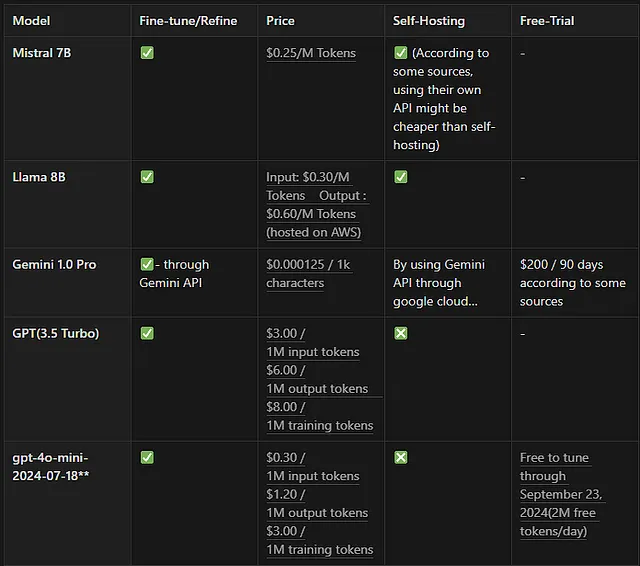
Task: Click the GPT(3.5 Turbo) fine-tune checkmark
Action: coord(147,333)
